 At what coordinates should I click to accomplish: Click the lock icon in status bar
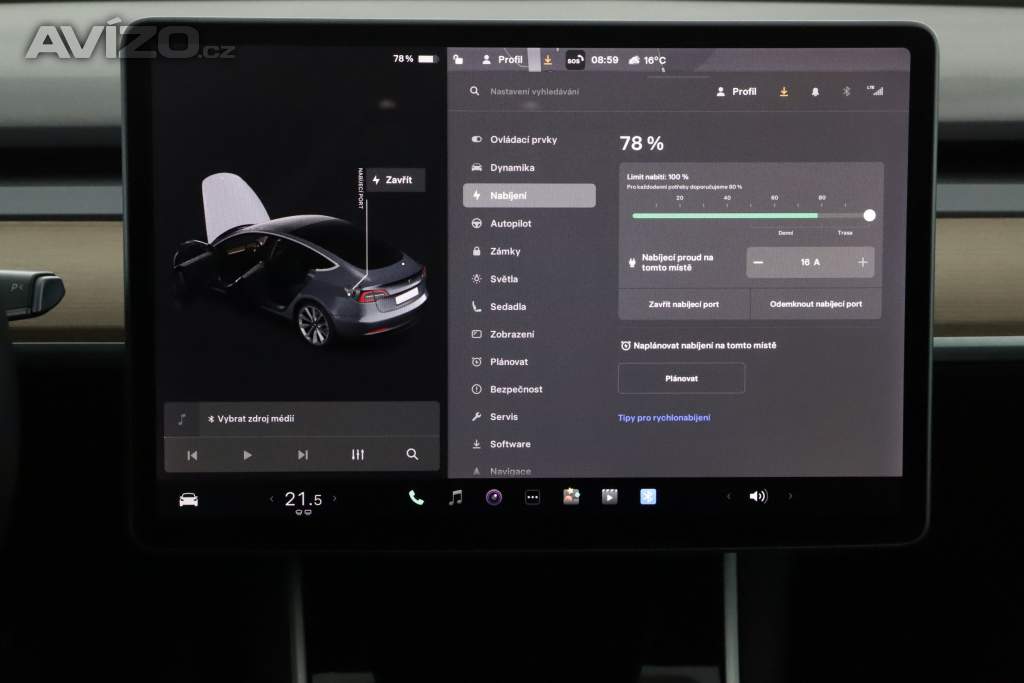pyautogui.click(x=458, y=60)
